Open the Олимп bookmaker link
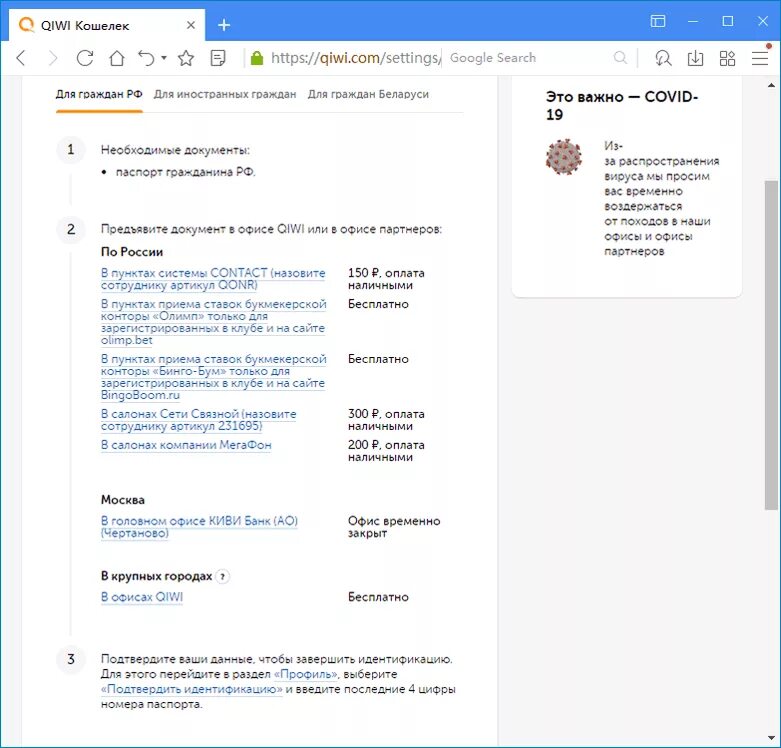This screenshot has height=748, width=781. click(x=213, y=322)
